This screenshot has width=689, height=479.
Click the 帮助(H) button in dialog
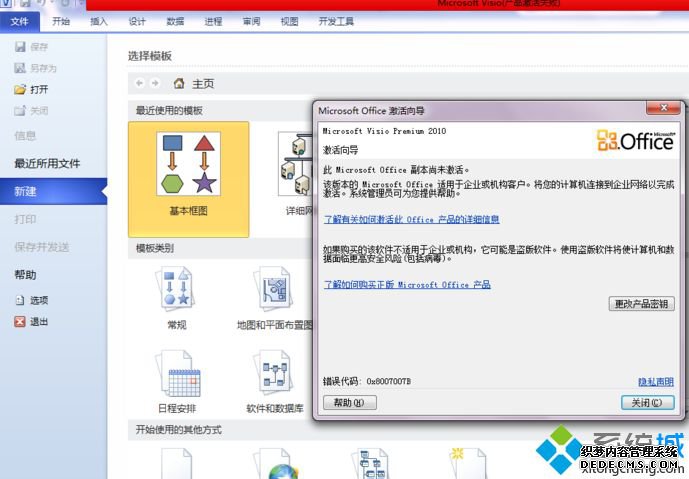(x=350, y=403)
